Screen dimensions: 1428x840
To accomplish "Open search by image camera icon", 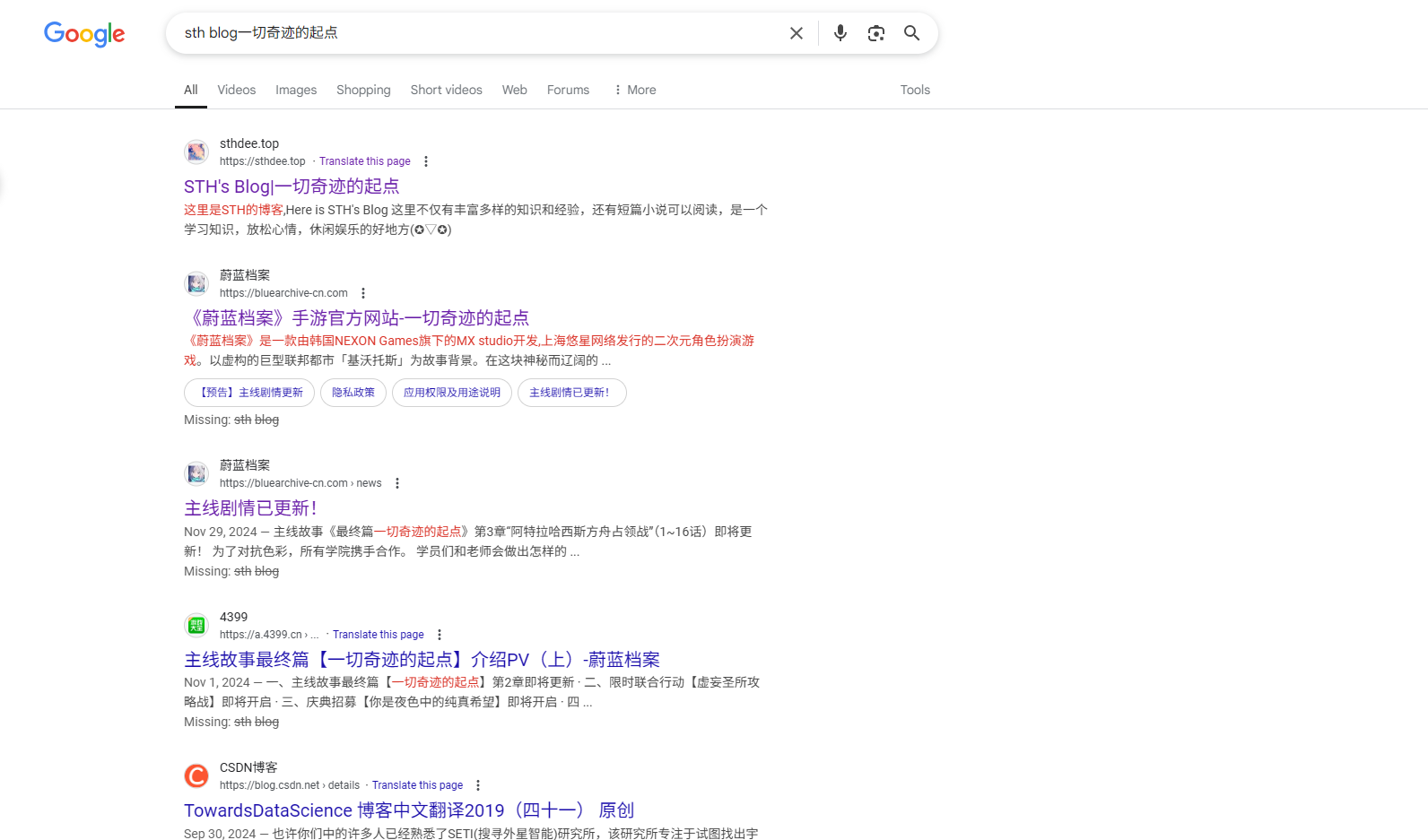I will [876, 33].
